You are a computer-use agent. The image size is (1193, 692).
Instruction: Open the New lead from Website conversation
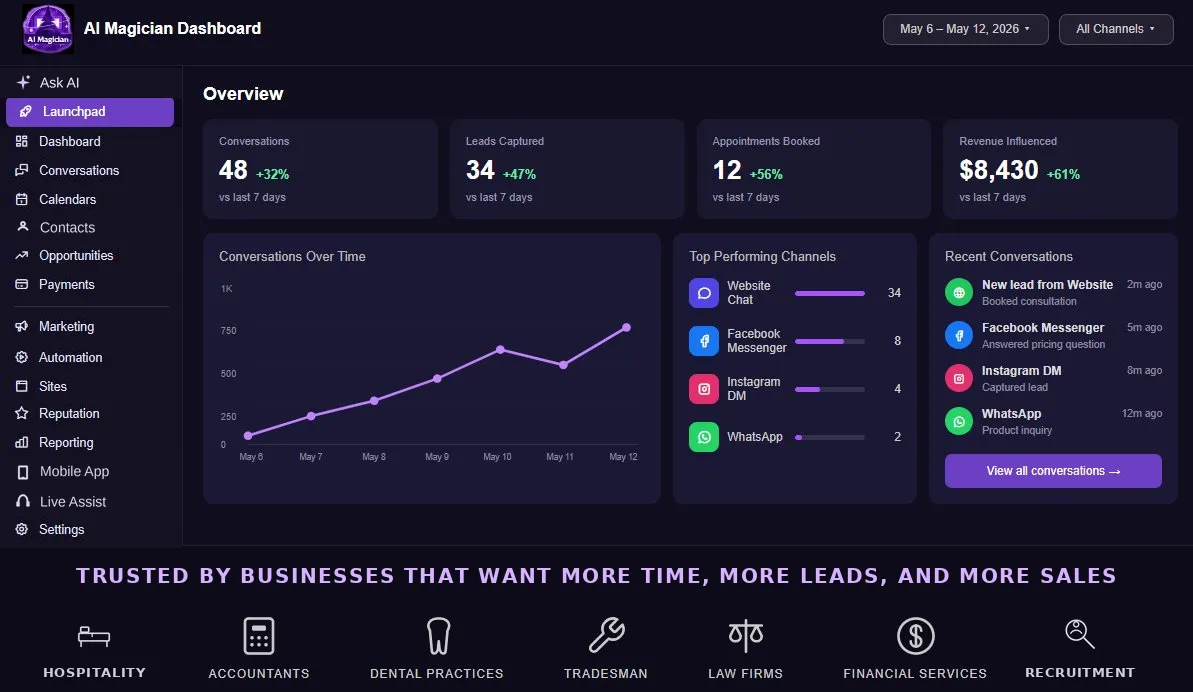click(x=1053, y=293)
